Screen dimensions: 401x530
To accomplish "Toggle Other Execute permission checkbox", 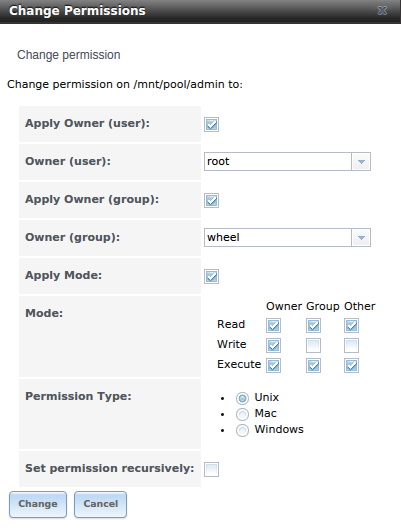I will pyautogui.click(x=351, y=365).
